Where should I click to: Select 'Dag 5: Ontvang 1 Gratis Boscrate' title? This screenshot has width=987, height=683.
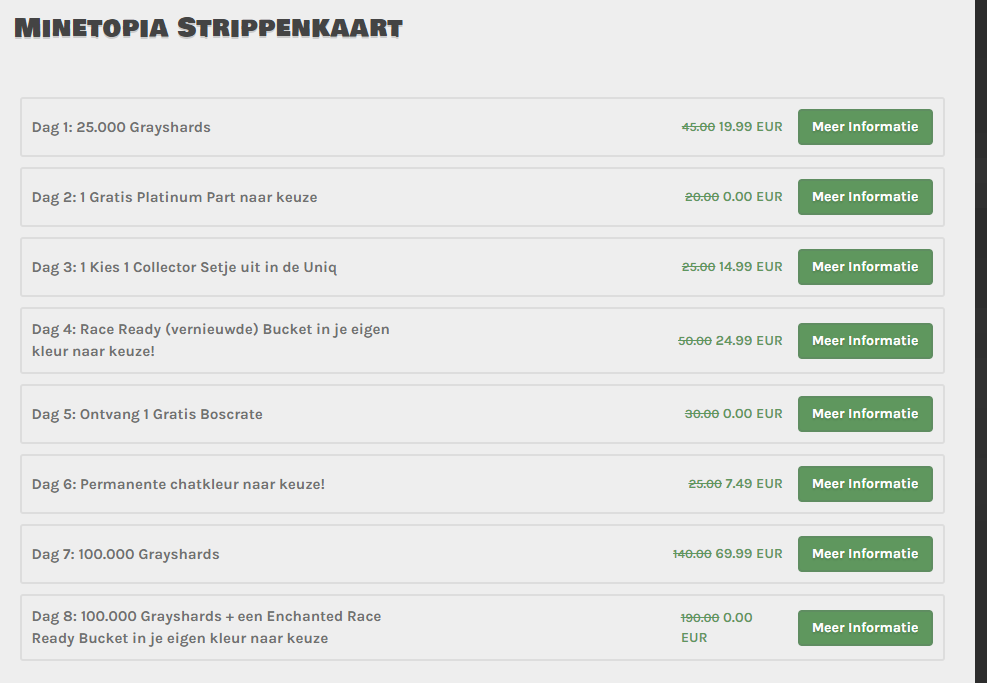(147, 414)
